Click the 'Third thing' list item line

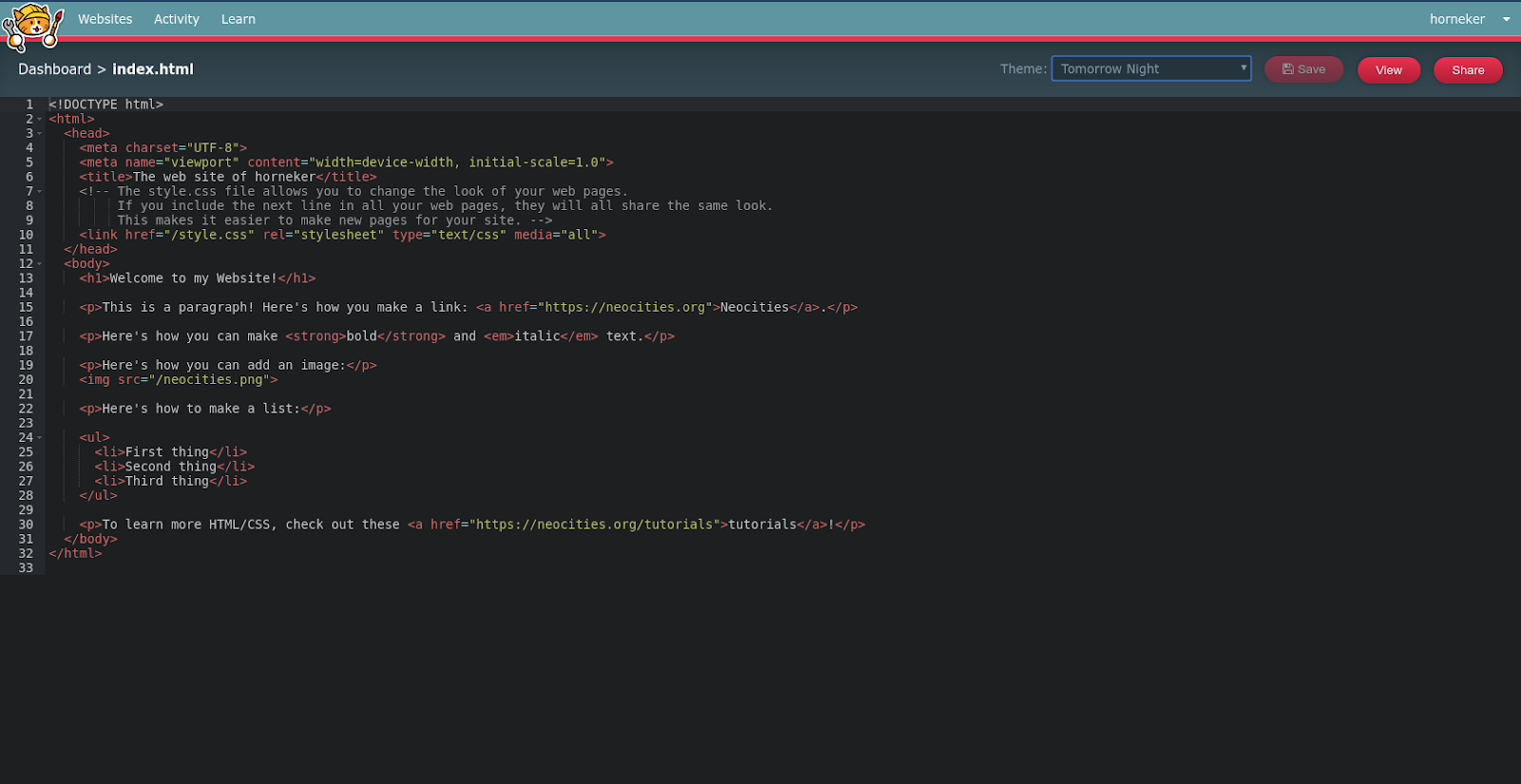pos(171,481)
